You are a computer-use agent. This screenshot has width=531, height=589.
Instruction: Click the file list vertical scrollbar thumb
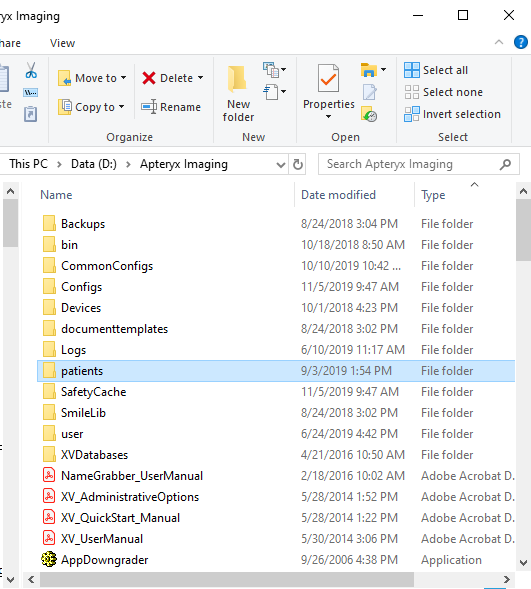(523, 230)
